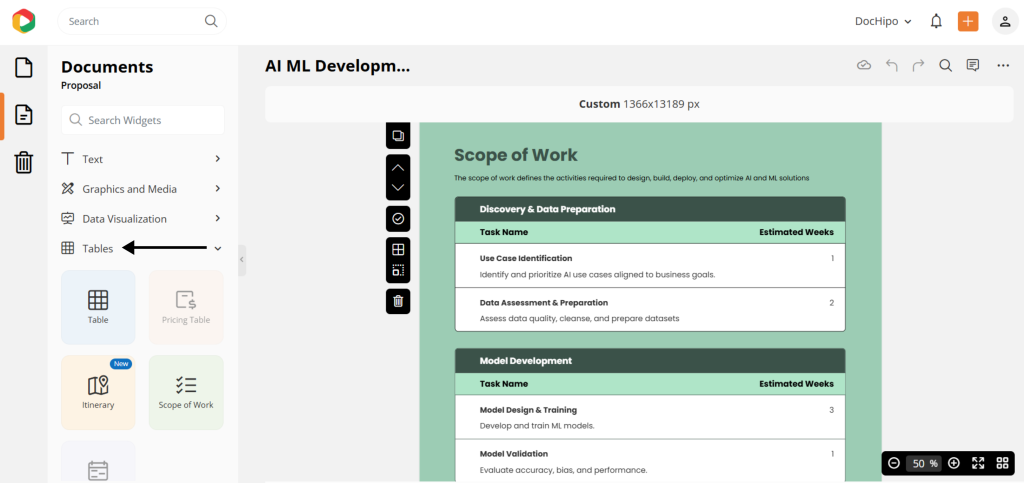This screenshot has height=483, width=1024.
Task: Click Data Assessment & Preparation task
Action: click(544, 303)
